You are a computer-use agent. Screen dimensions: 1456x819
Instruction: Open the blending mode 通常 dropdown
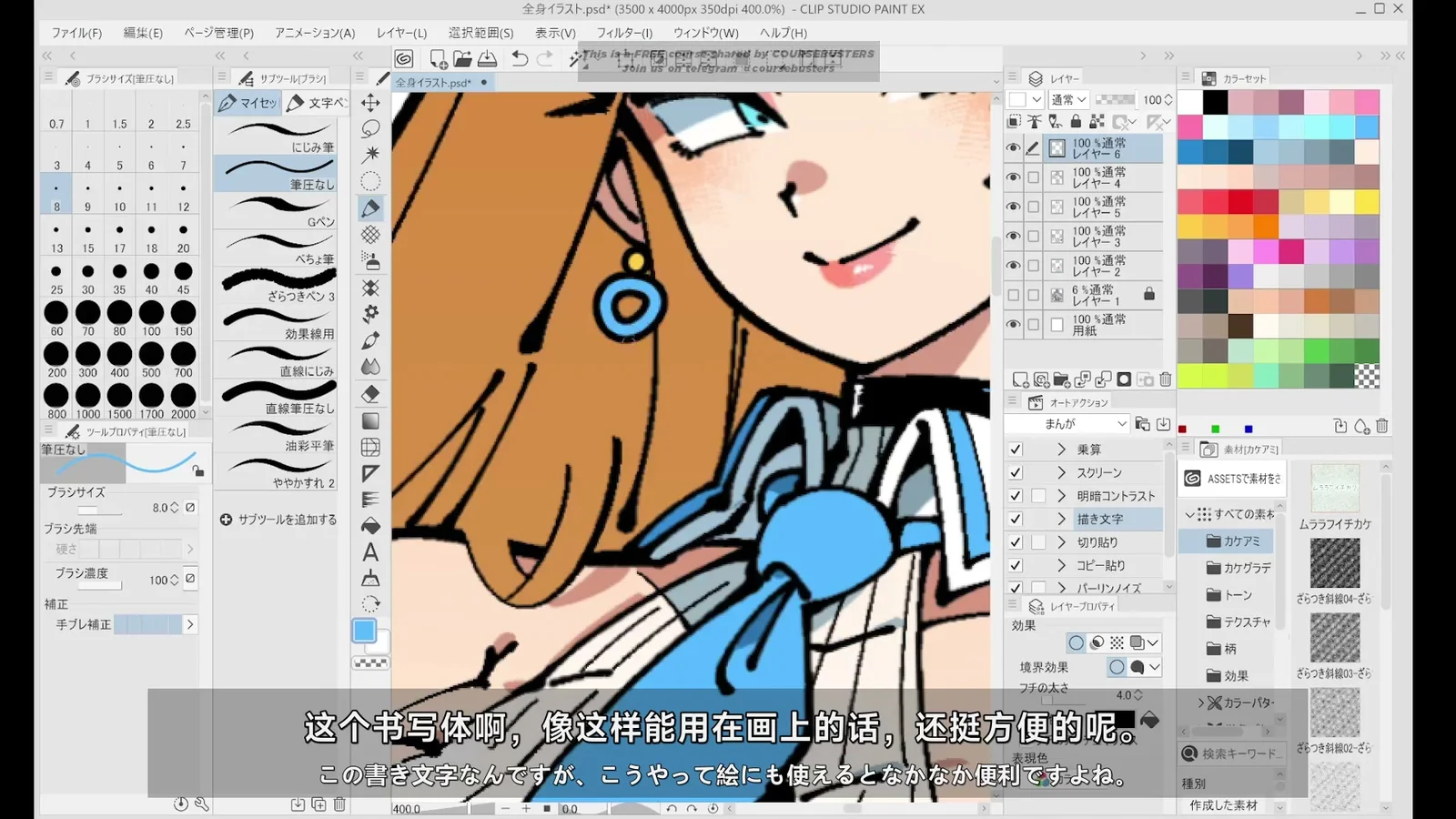(1068, 99)
